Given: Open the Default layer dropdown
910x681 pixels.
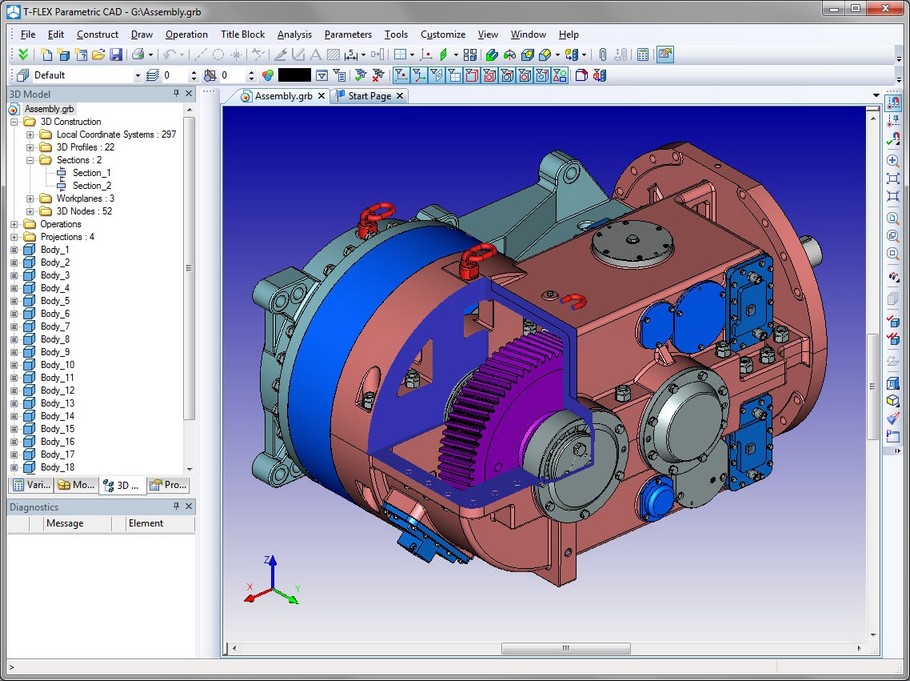Looking at the screenshot, I should [x=138, y=75].
